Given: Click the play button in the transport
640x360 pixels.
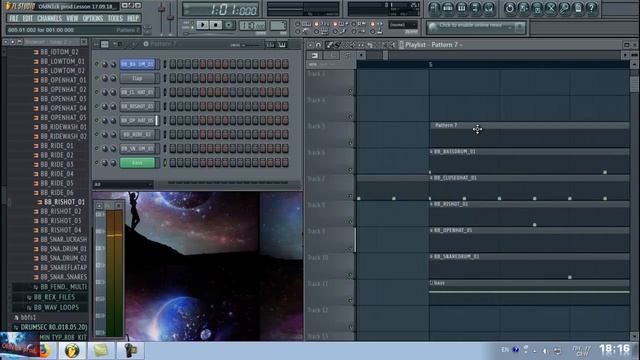Looking at the screenshot, I should pos(202,25).
